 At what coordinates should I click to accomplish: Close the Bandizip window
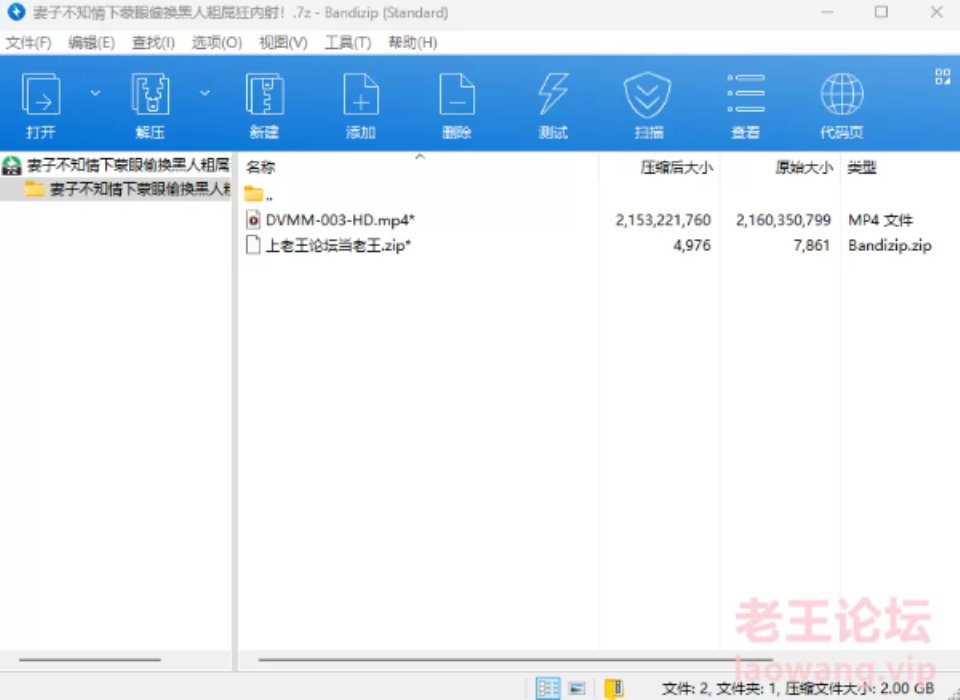pos(937,12)
